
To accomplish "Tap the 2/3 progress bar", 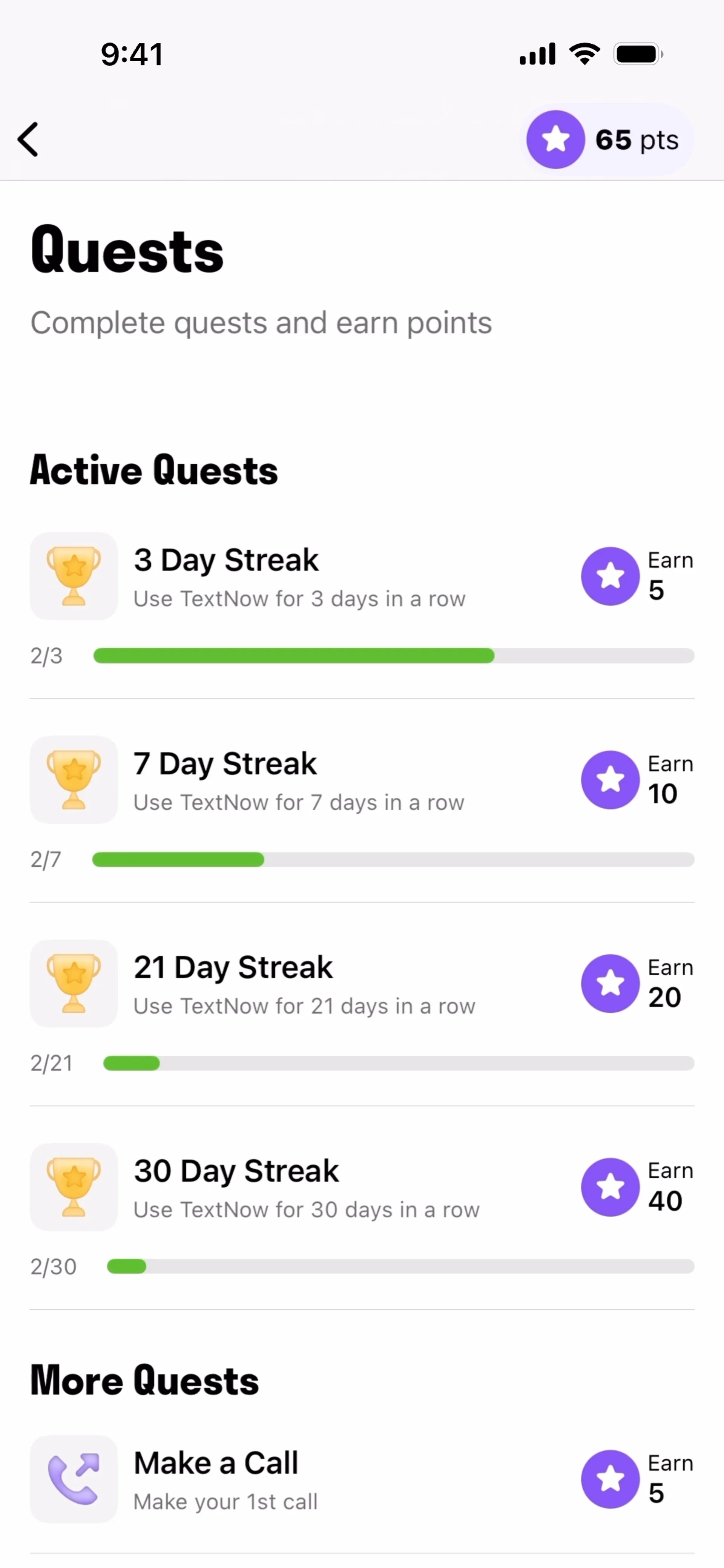I will [x=394, y=656].
